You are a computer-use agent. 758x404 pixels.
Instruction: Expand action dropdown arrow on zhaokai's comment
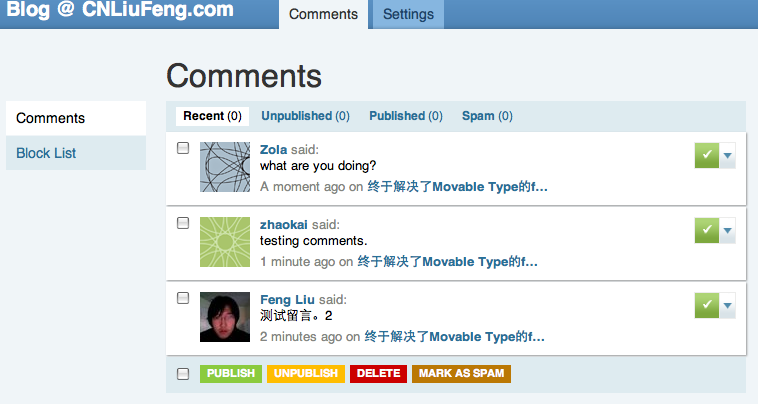[728, 230]
